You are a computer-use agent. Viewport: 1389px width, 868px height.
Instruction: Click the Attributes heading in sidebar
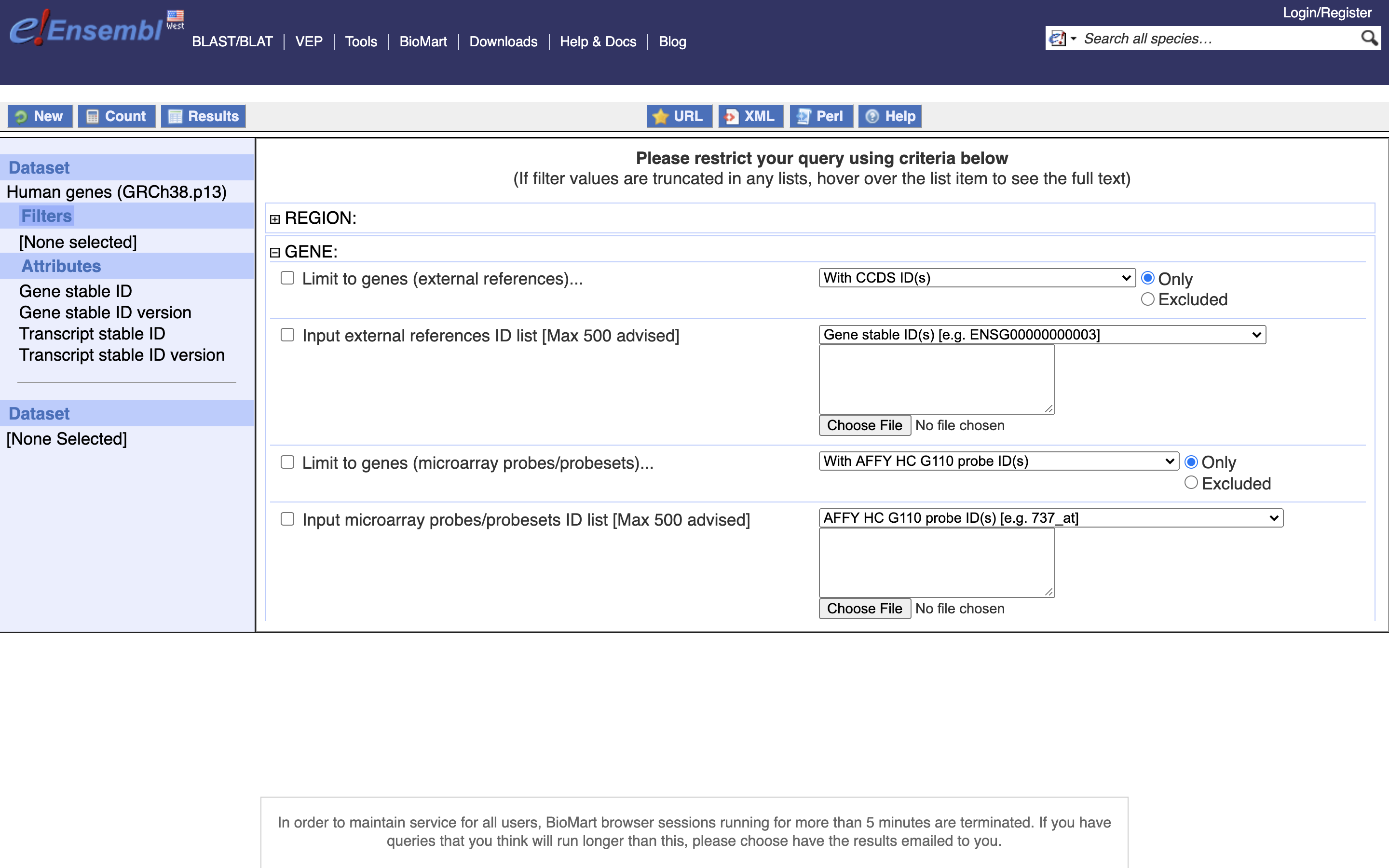click(x=61, y=266)
